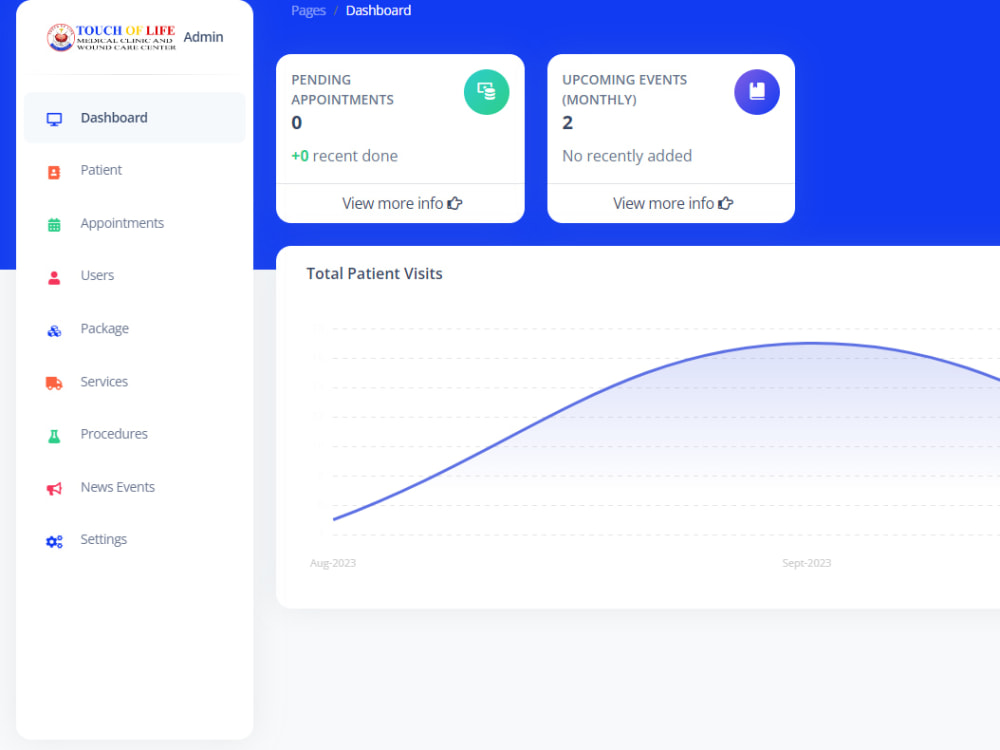Image resolution: width=1000 pixels, height=750 pixels.
Task: Click the Patient orange contact icon
Action: (x=54, y=172)
